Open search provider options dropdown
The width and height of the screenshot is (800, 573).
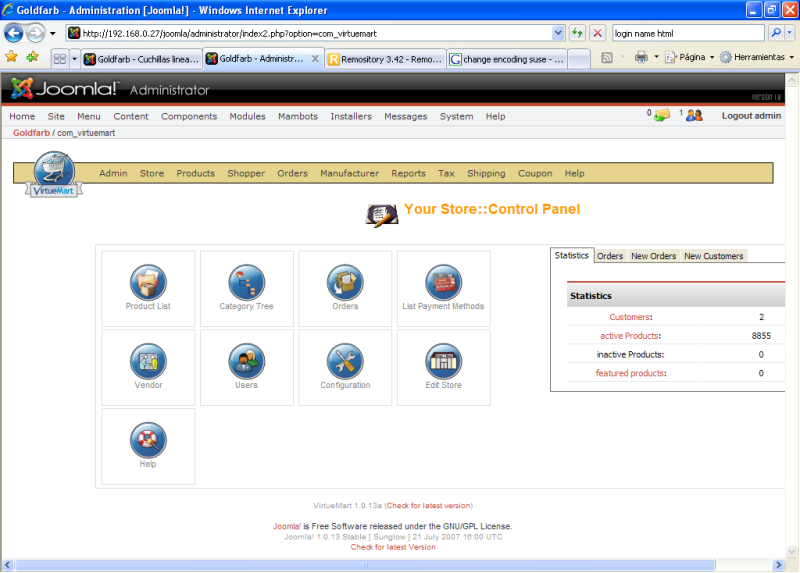pyautogui.click(x=789, y=33)
